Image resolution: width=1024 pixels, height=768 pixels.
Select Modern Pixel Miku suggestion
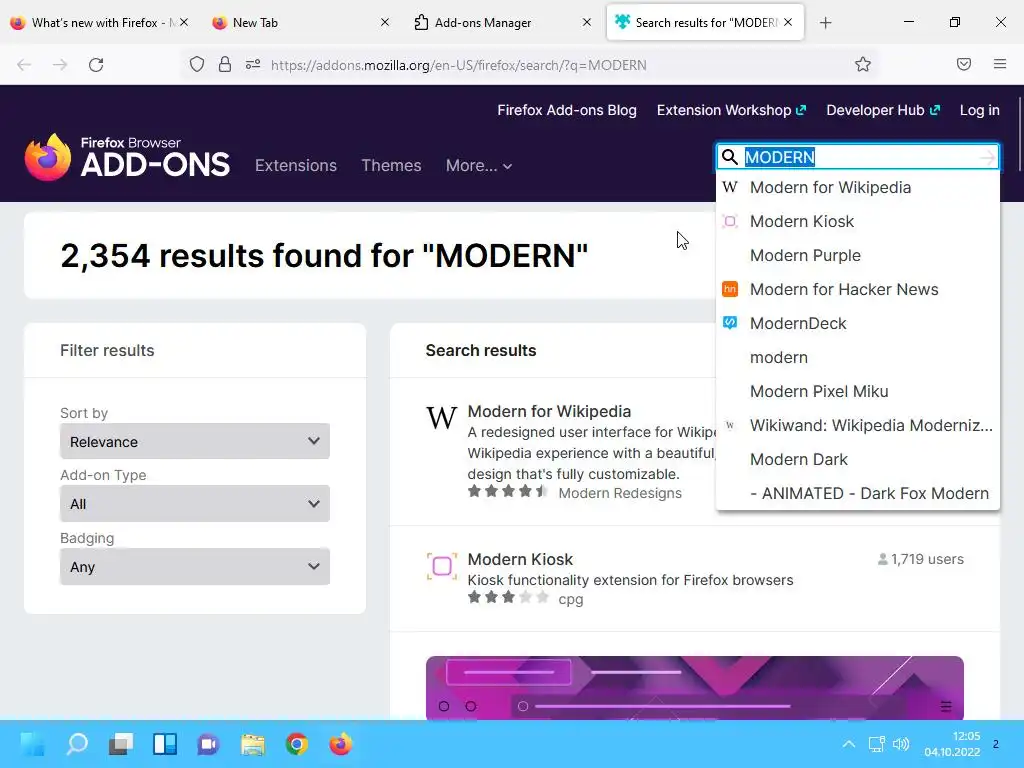(x=857, y=391)
